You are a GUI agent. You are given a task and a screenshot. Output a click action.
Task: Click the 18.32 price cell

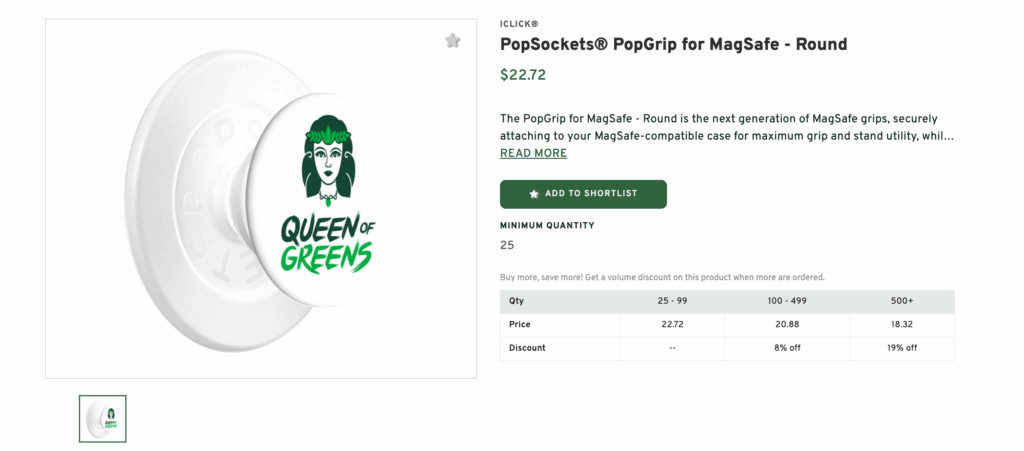pos(902,325)
